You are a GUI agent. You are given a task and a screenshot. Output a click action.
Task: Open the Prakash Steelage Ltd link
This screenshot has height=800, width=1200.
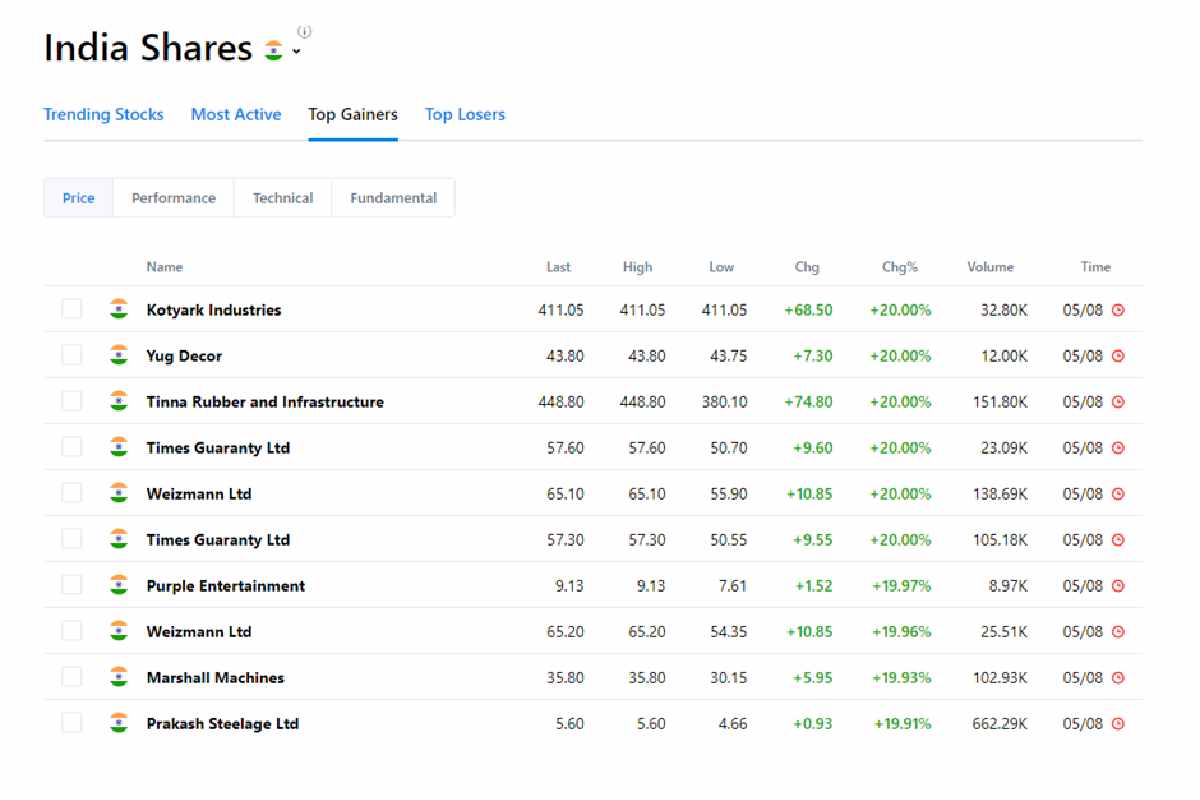(223, 724)
